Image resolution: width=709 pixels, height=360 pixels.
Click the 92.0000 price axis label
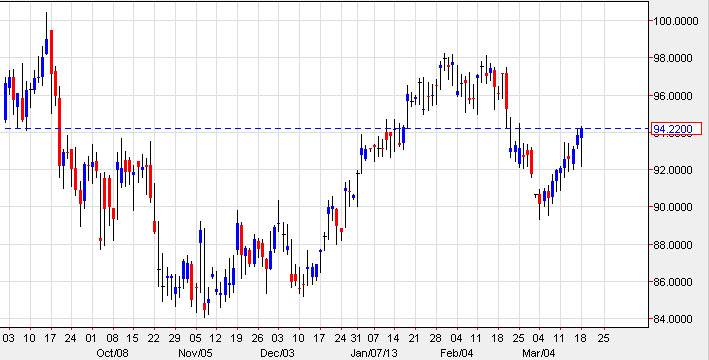(x=672, y=170)
